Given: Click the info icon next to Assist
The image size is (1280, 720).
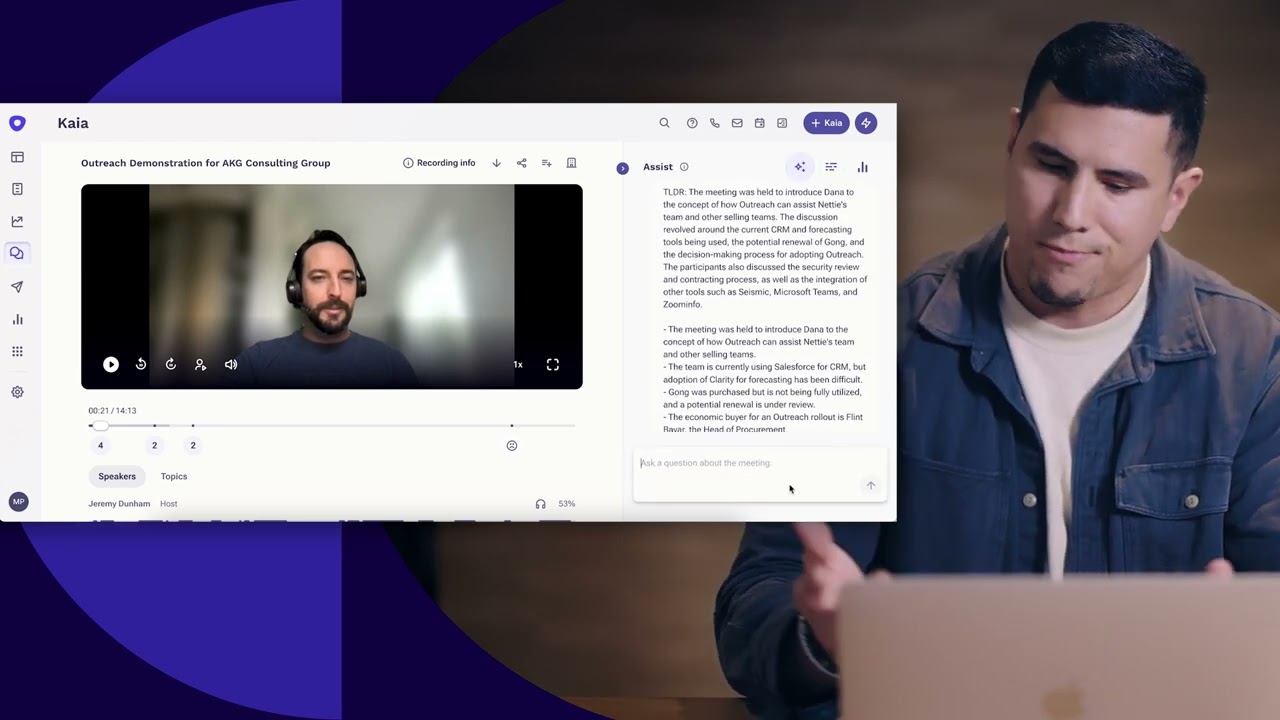Looking at the screenshot, I should (684, 167).
